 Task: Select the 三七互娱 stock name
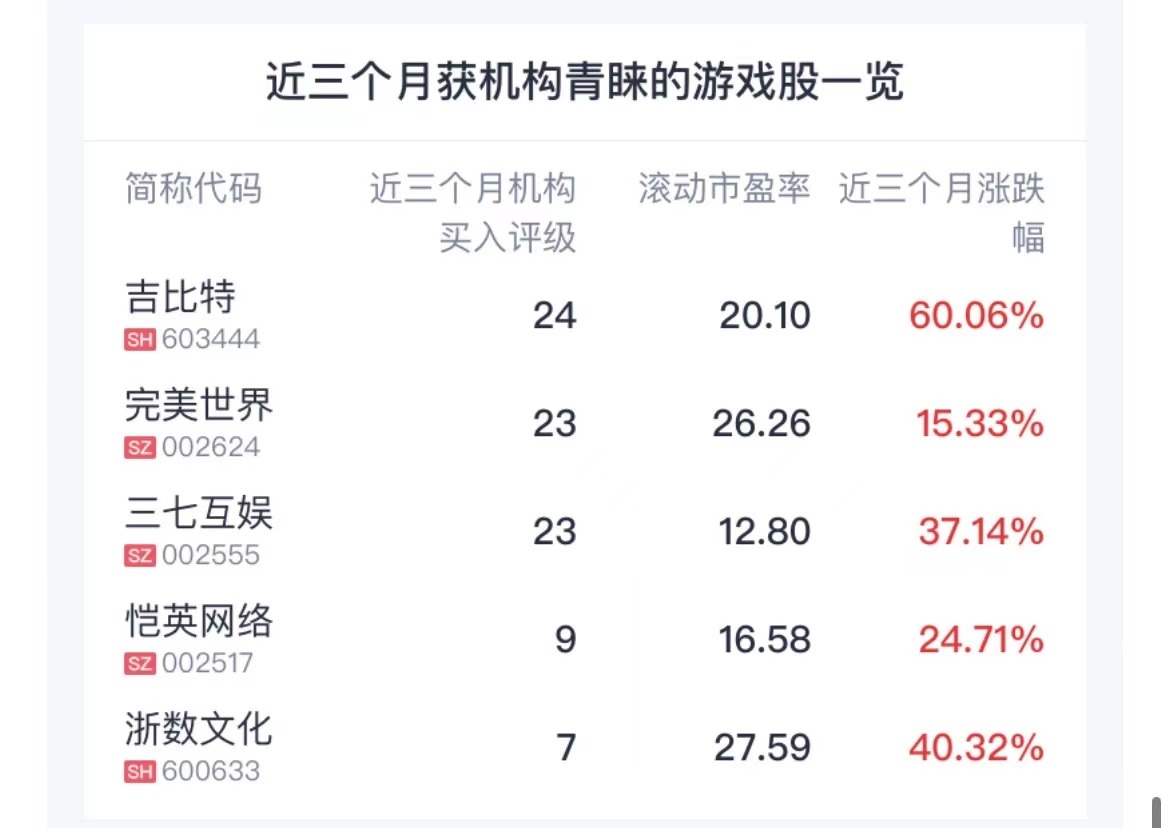point(199,513)
